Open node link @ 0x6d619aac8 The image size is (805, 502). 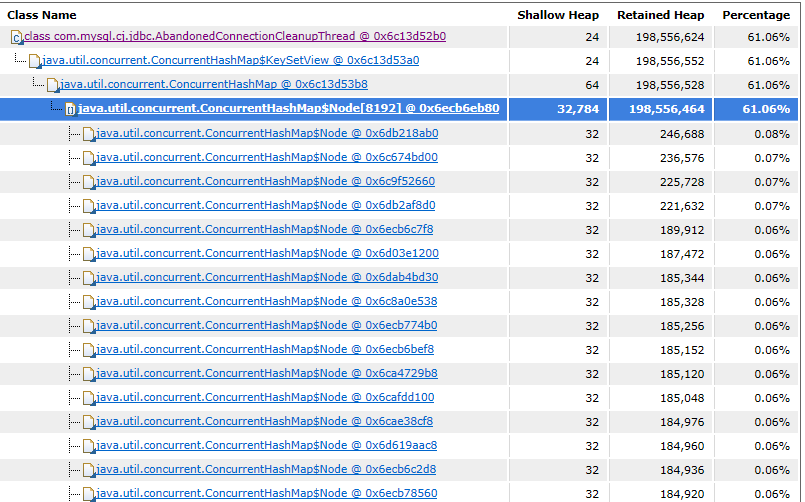coord(267,445)
